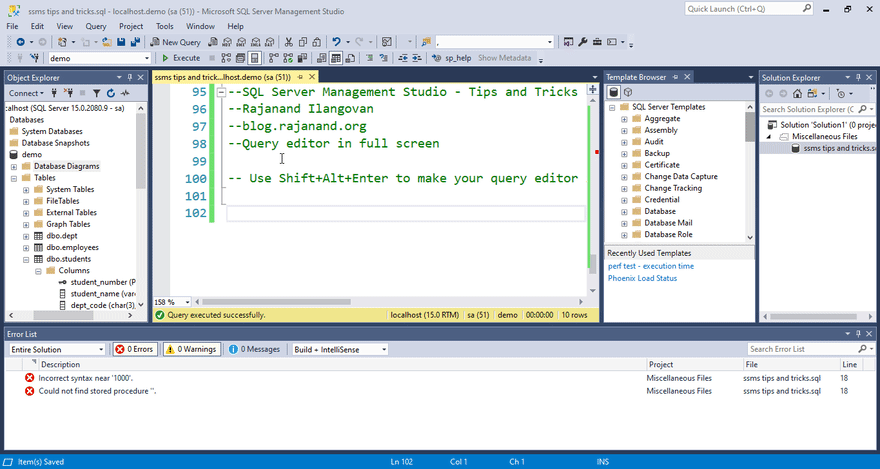Screen dimensions: 880x469
Task: Expand the Aggregate templates folder
Action: pyautogui.click(x=624, y=118)
